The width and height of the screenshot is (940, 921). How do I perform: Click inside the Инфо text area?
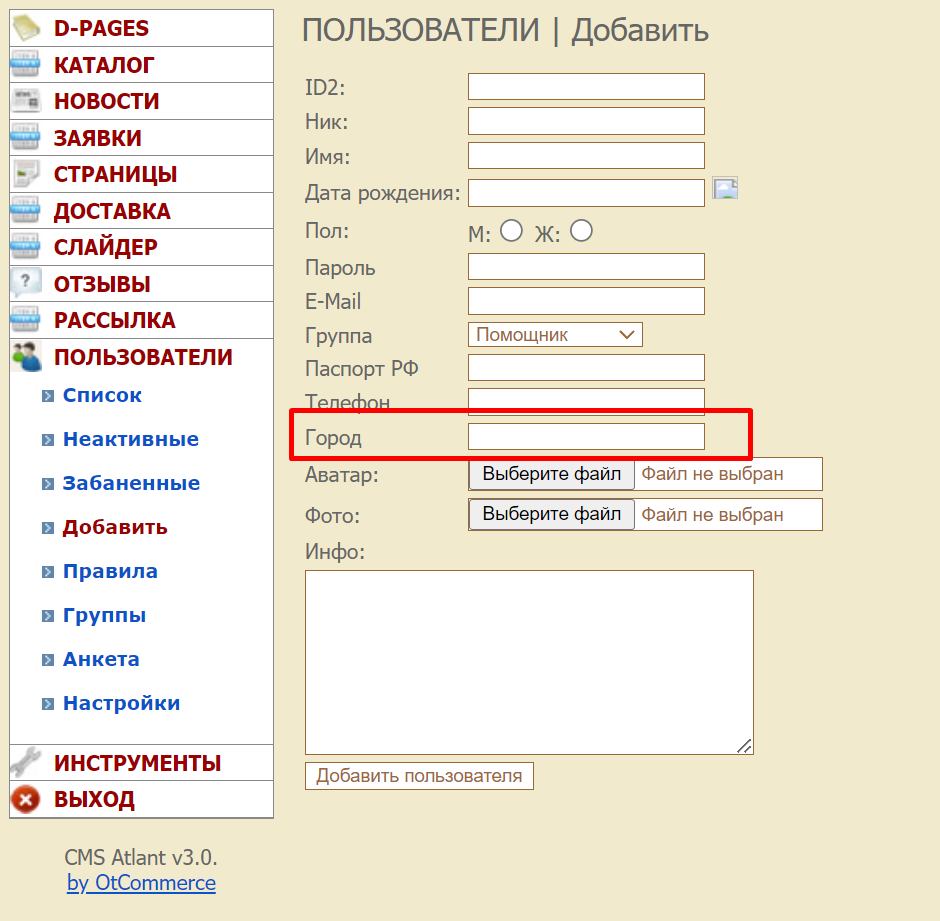(529, 663)
